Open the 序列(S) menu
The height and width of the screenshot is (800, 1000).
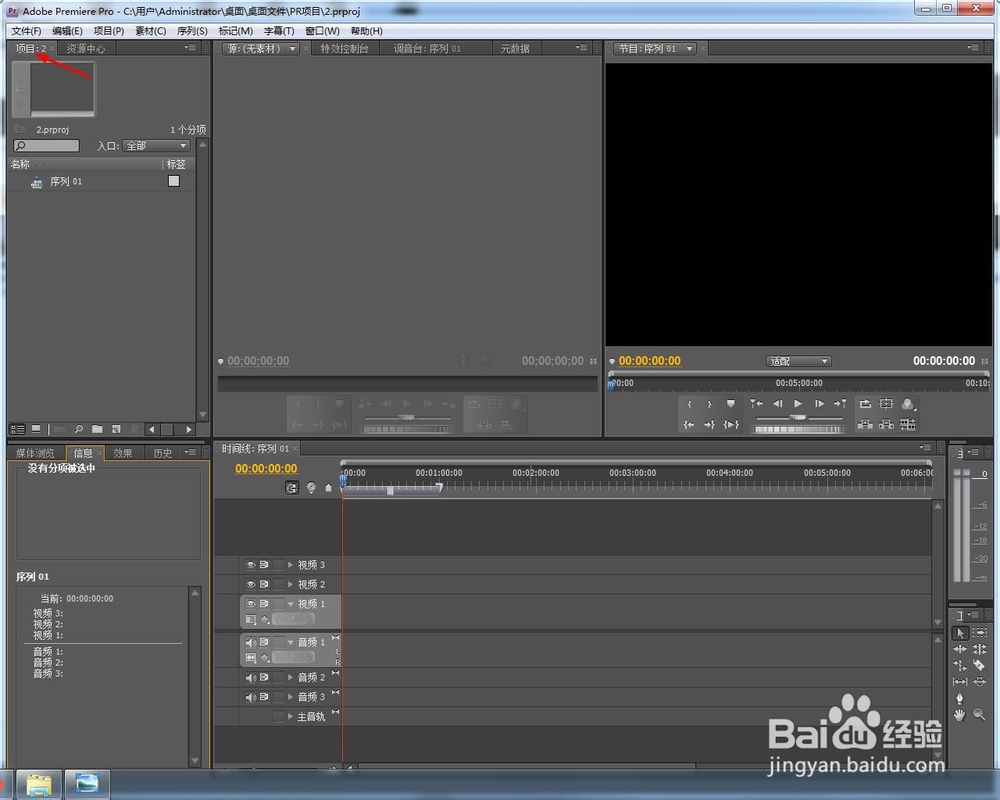coord(192,31)
